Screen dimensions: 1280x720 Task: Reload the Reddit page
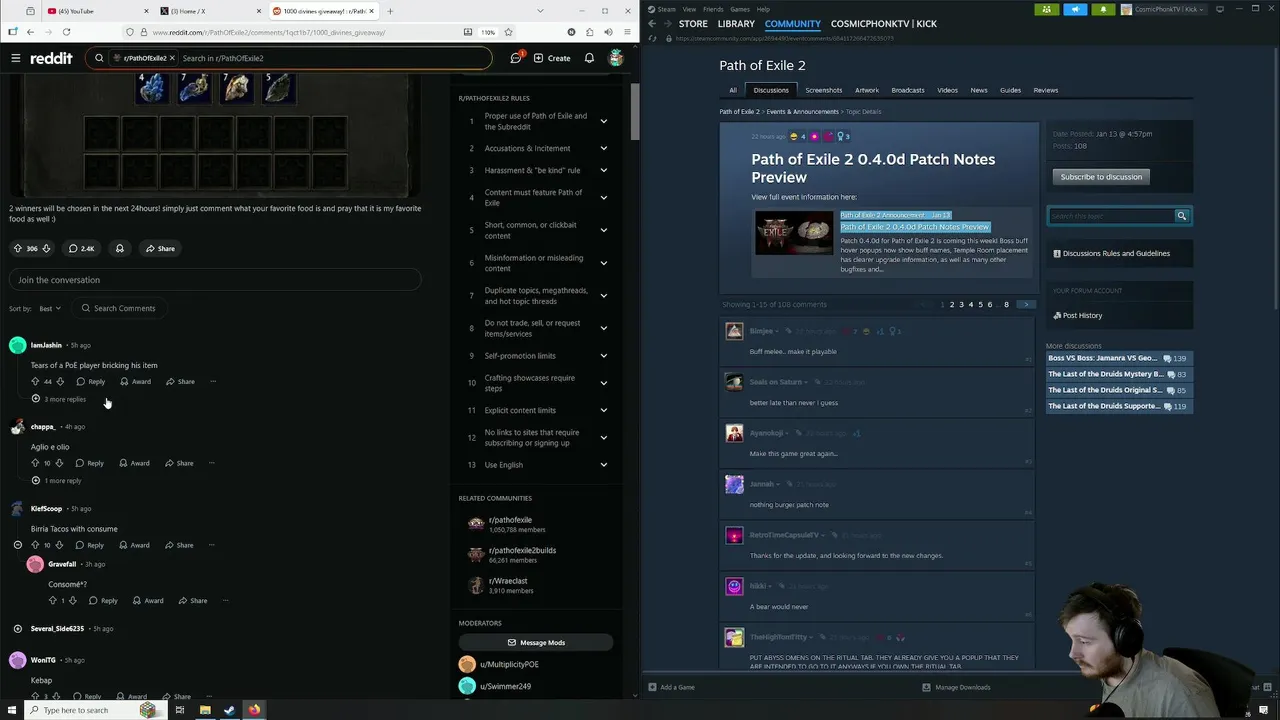(x=66, y=32)
